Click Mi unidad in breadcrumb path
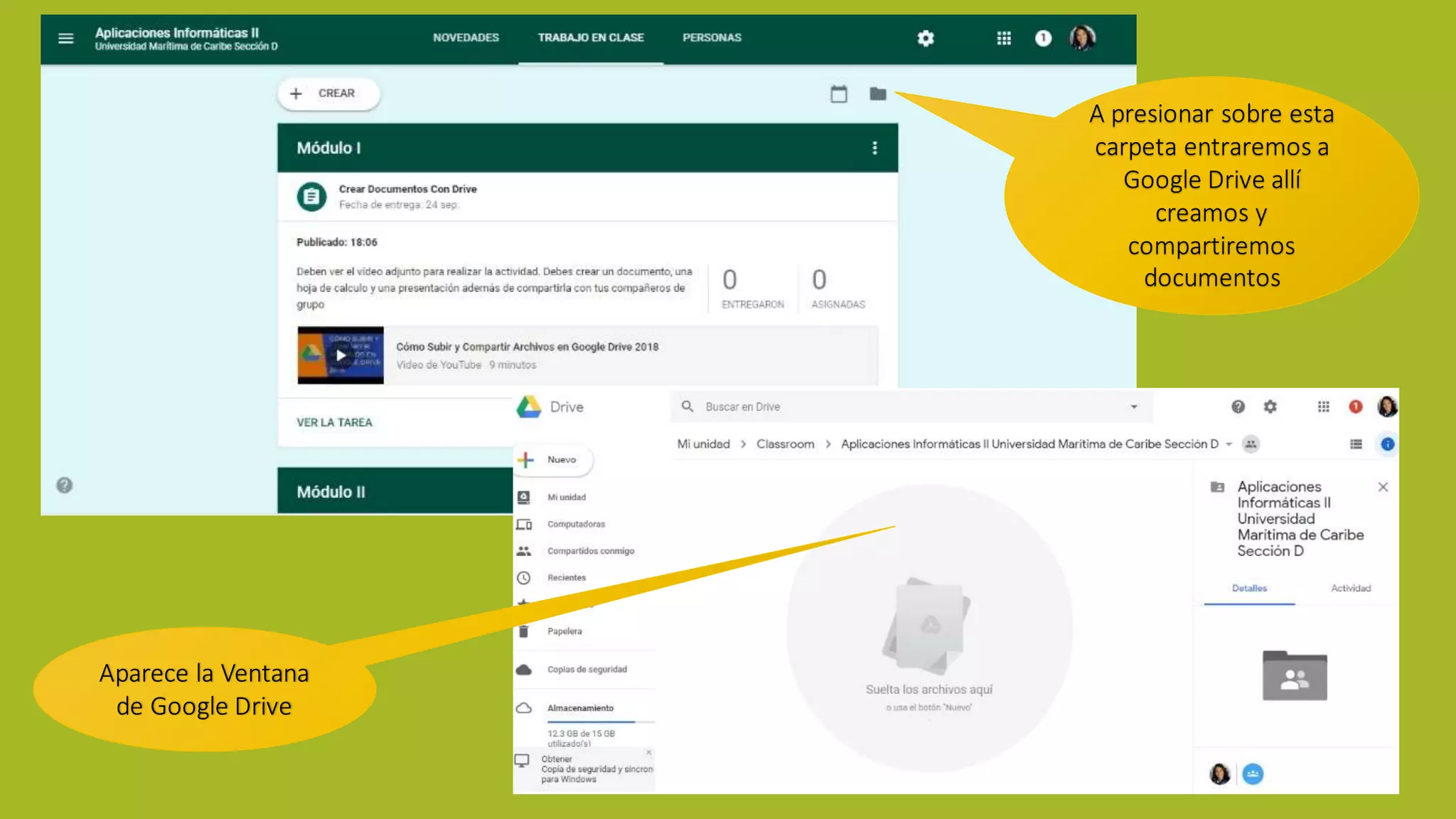The height and width of the screenshot is (819, 1456). point(703,444)
